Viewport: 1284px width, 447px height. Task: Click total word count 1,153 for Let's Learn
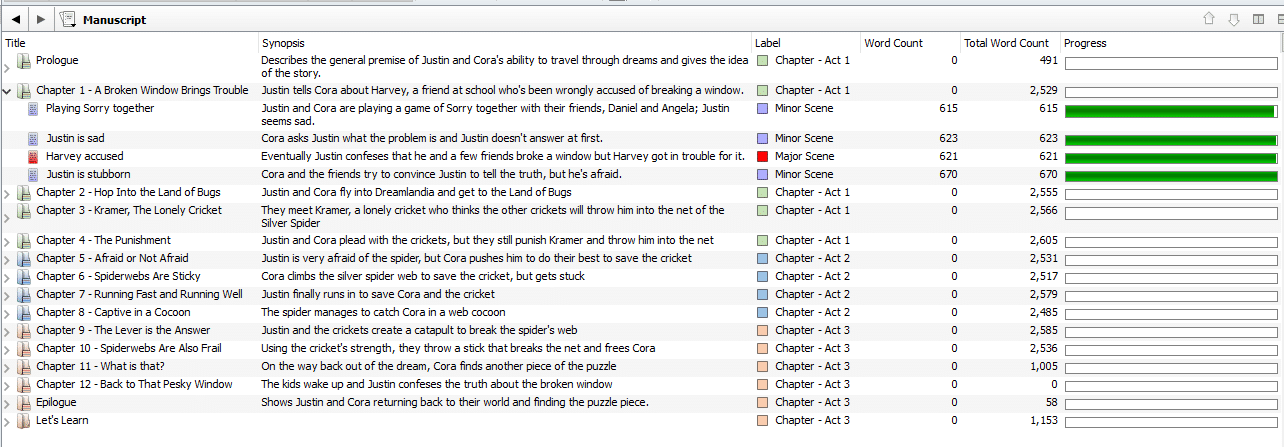[1043, 421]
